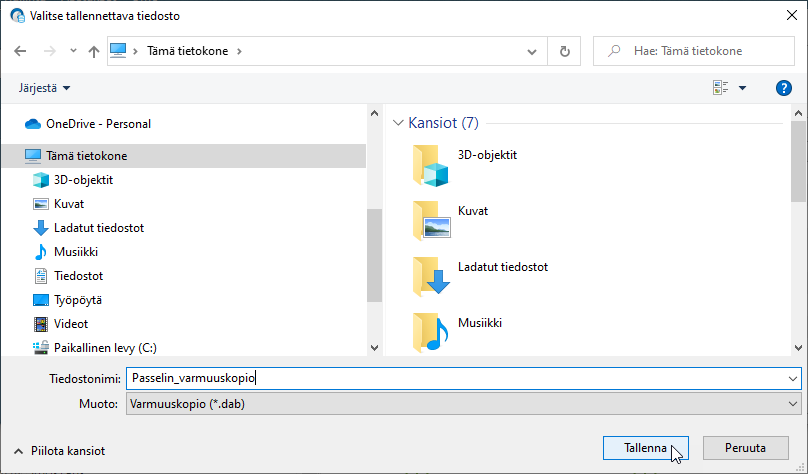The height and width of the screenshot is (474, 808).
Task: Click the Tiedostot document icon in sidebar
Action: pyautogui.click(x=41, y=276)
